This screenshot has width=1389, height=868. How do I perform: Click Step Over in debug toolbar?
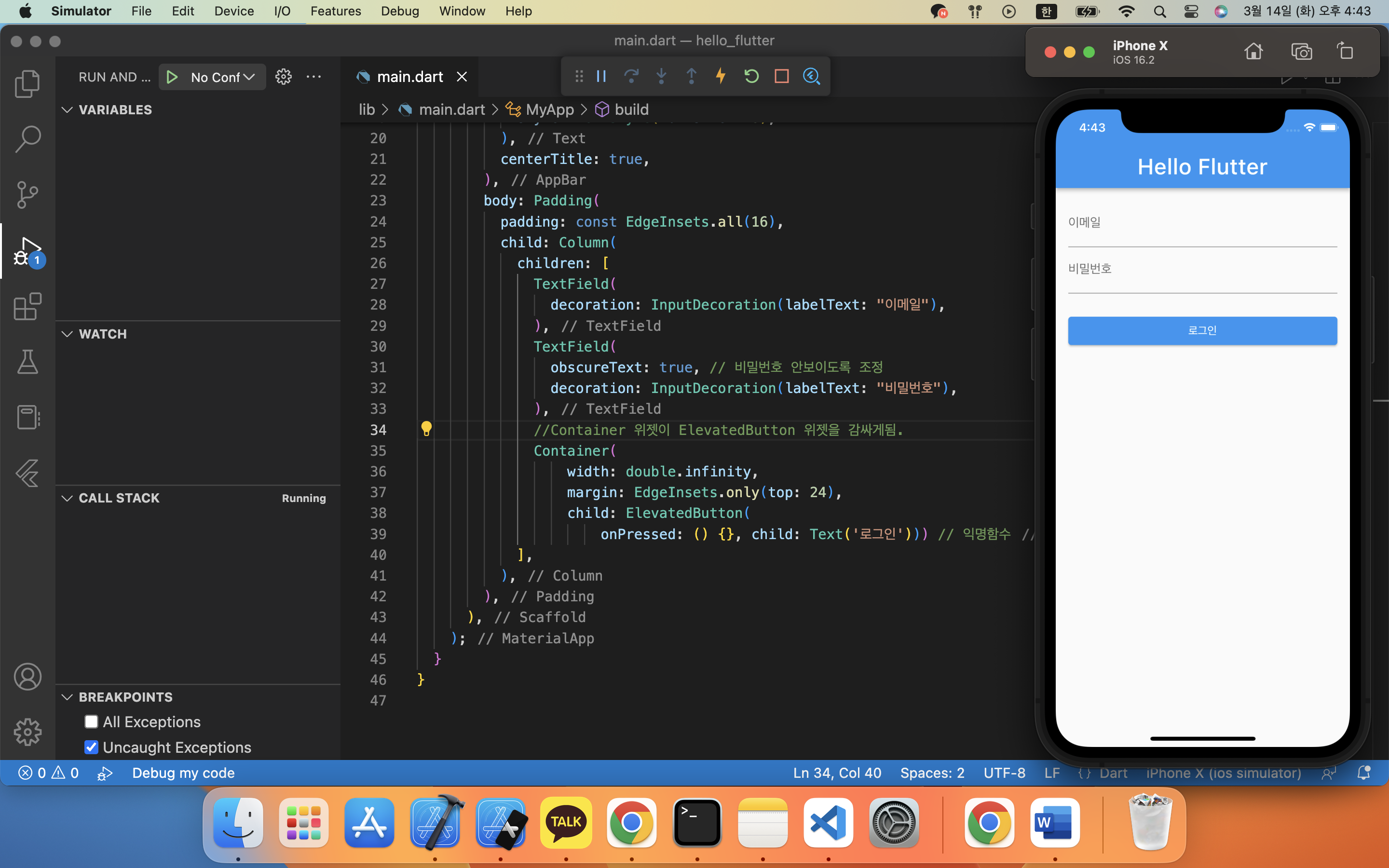point(631,76)
